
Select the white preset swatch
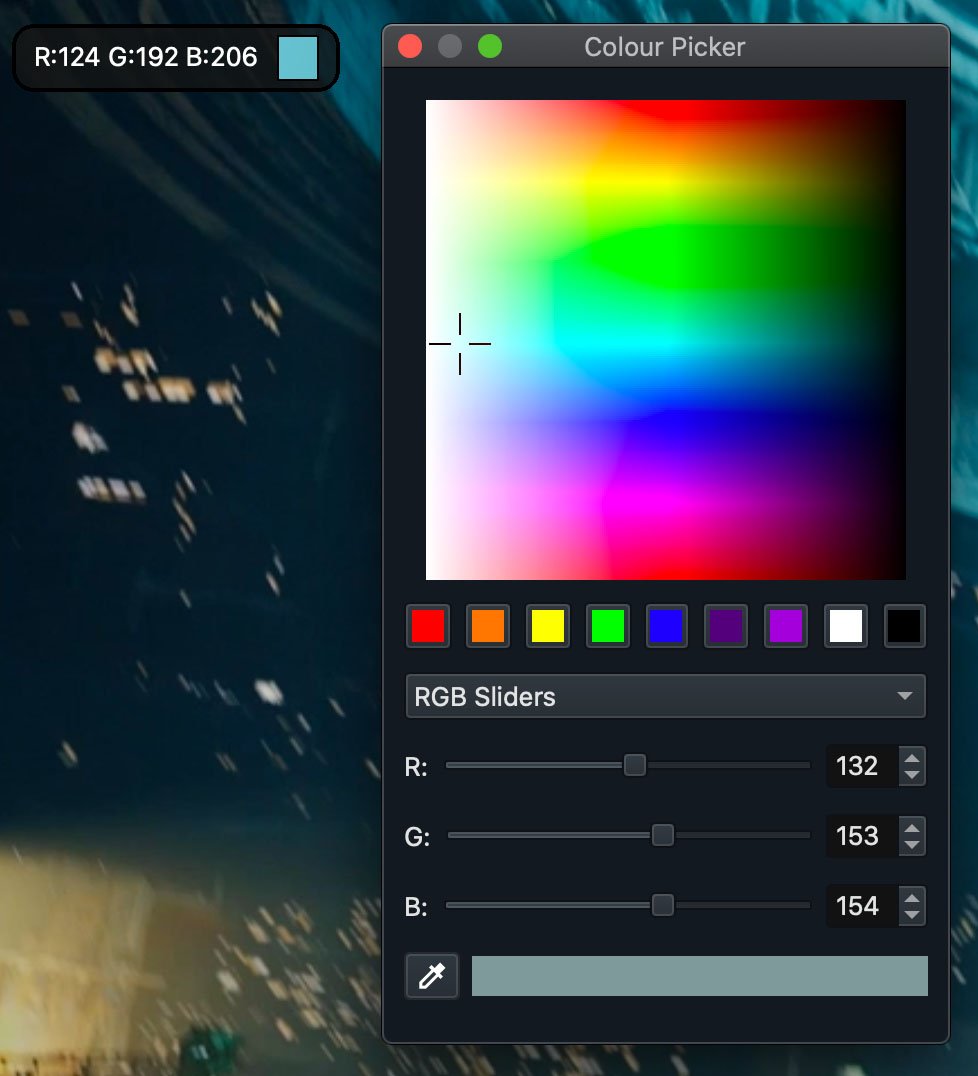[845, 626]
